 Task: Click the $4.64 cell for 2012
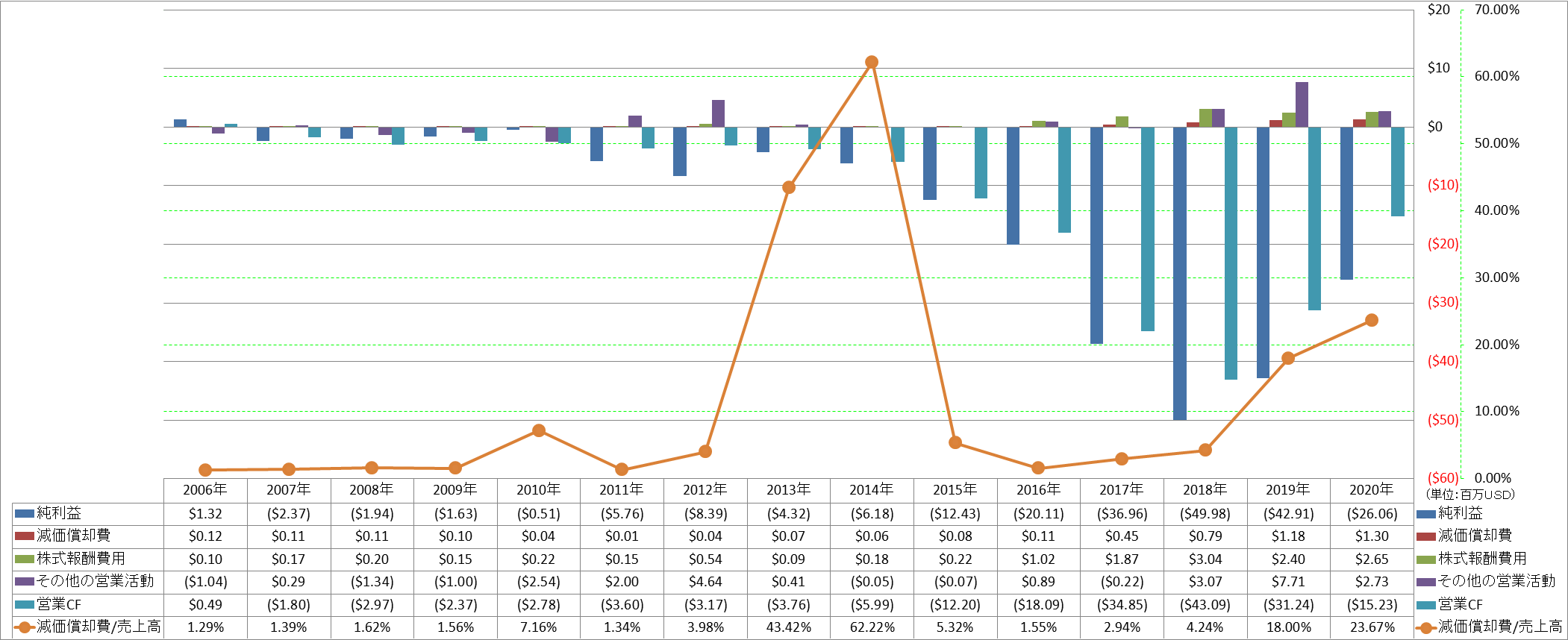[705, 582]
